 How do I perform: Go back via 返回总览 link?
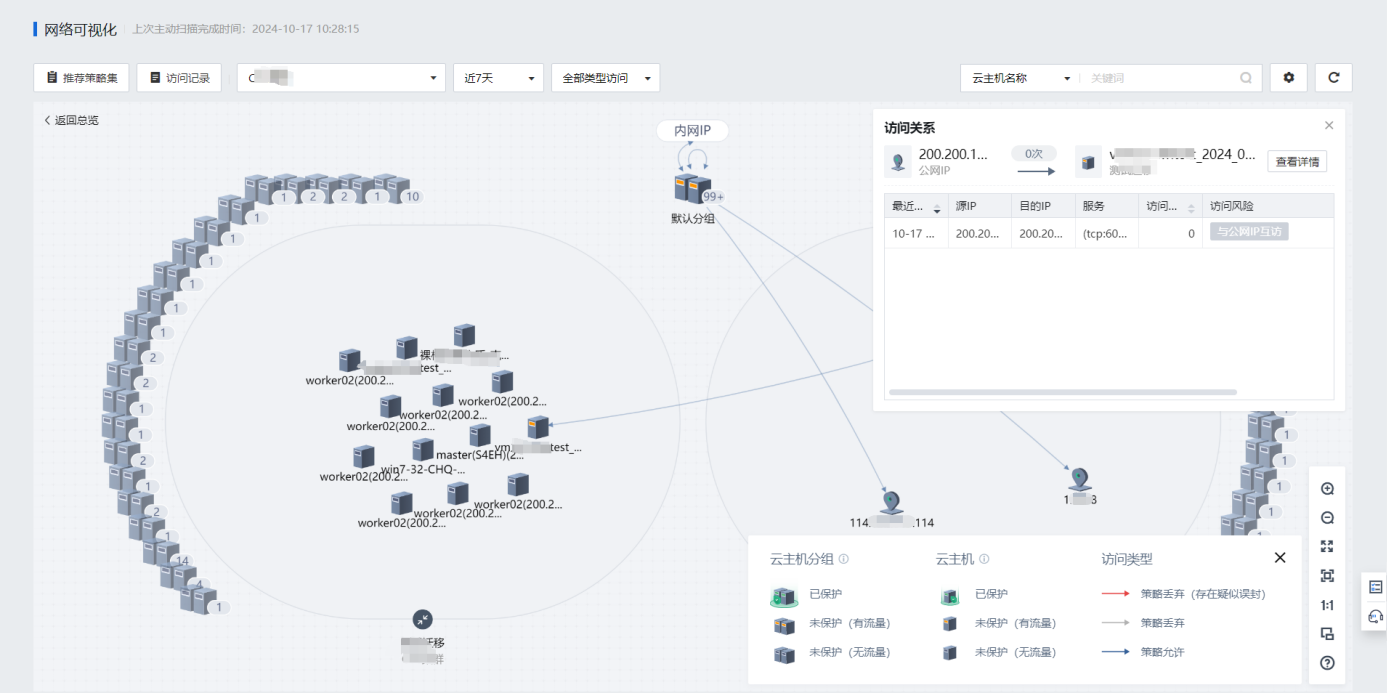coord(71,120)
